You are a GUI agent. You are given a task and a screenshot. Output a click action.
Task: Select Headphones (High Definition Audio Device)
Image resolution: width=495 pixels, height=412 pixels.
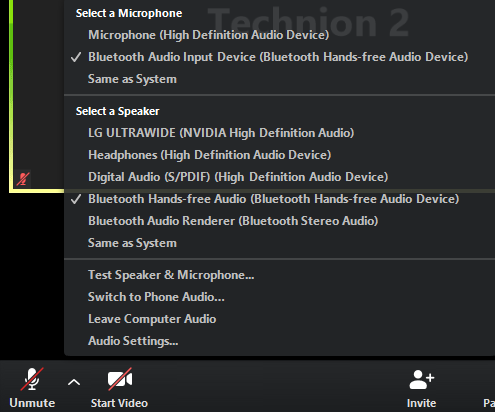click(209, 155)
